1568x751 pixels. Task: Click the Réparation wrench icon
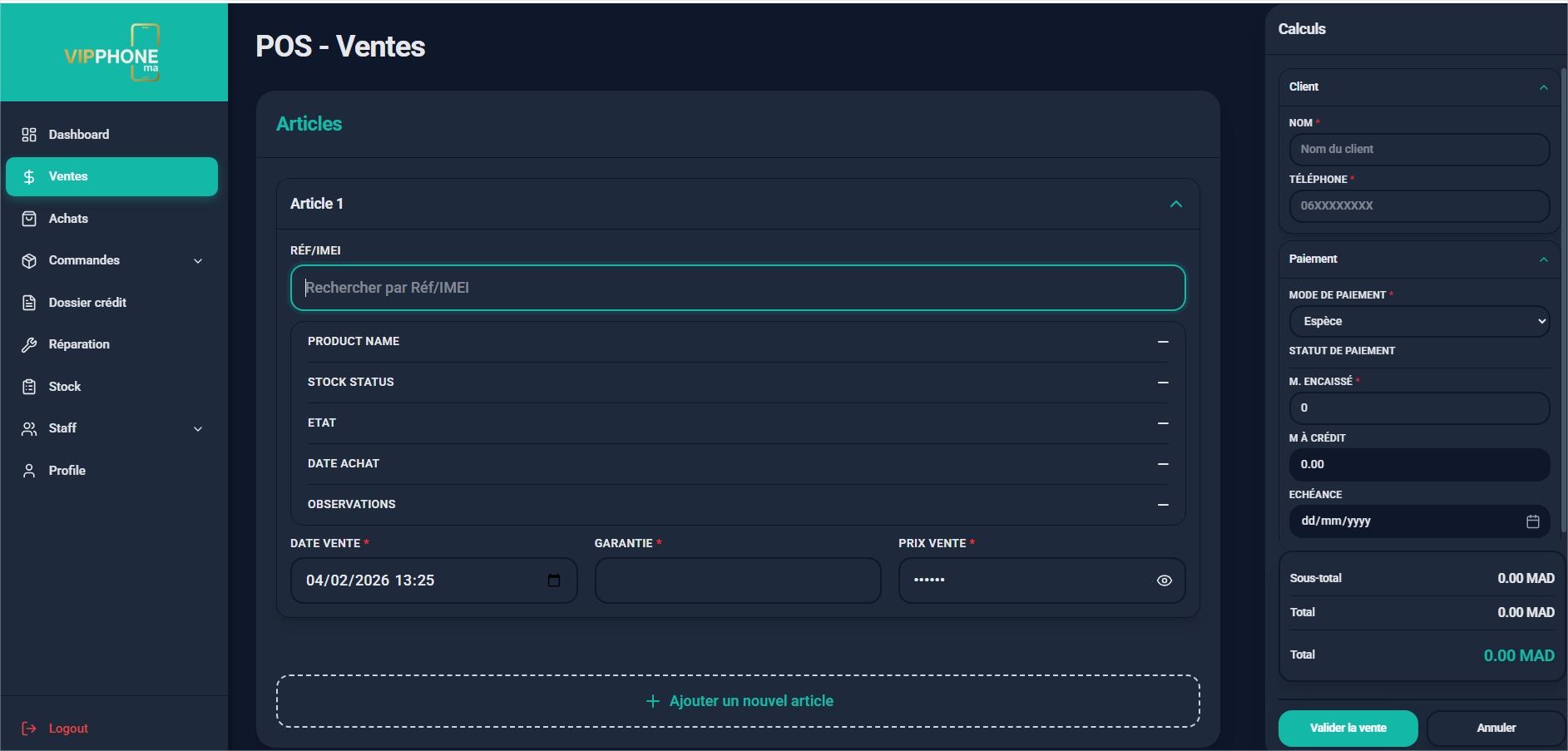point(29,344)
